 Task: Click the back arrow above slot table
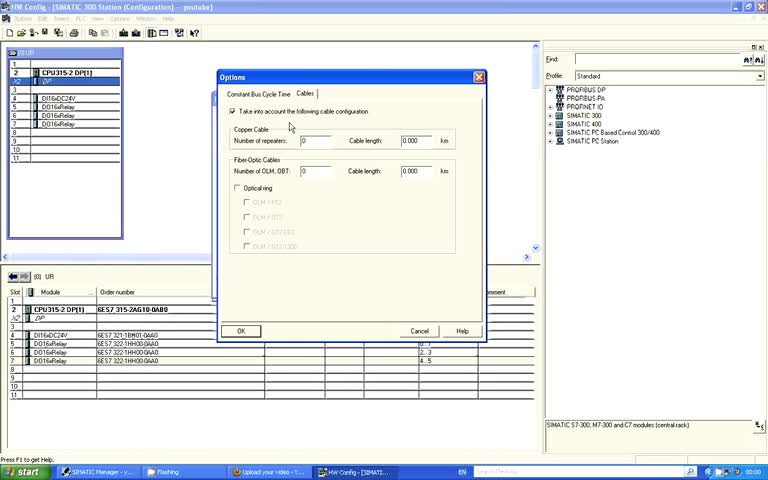[x=13, y=277]
